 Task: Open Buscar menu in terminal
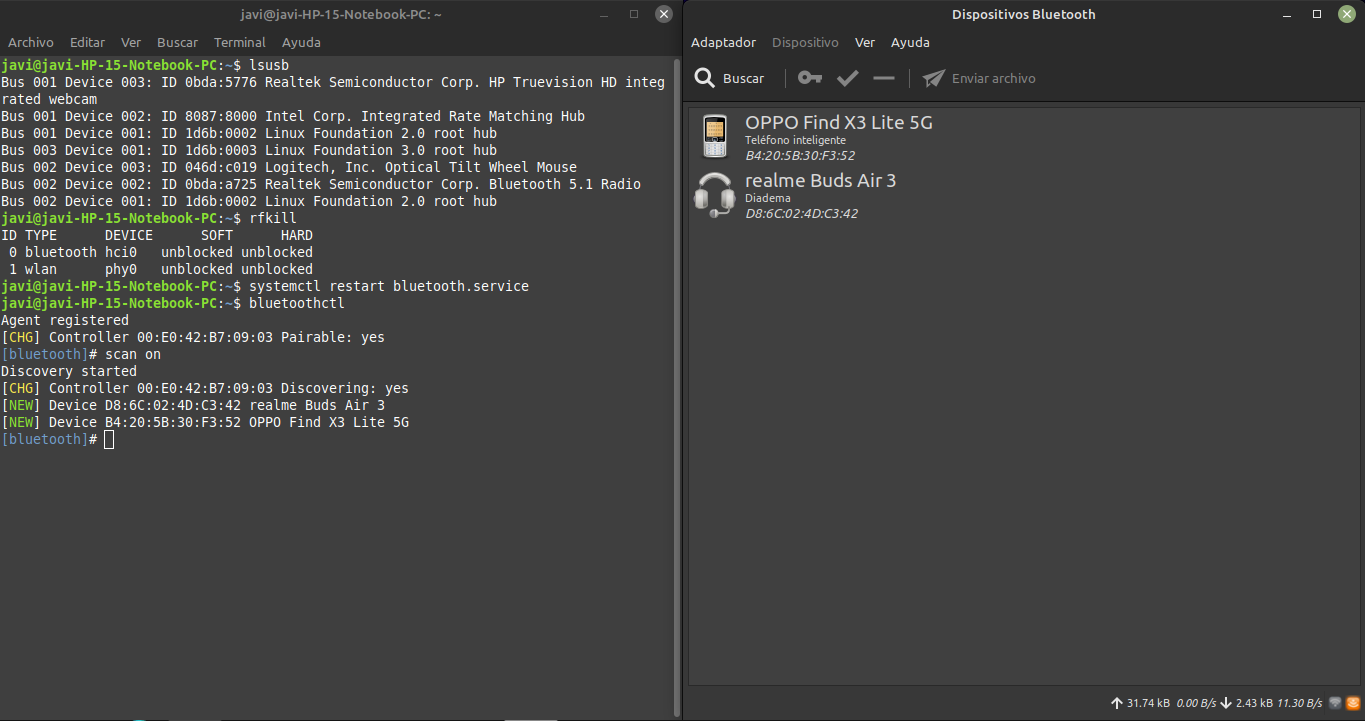pyautogui.click(x=177, y=43)
